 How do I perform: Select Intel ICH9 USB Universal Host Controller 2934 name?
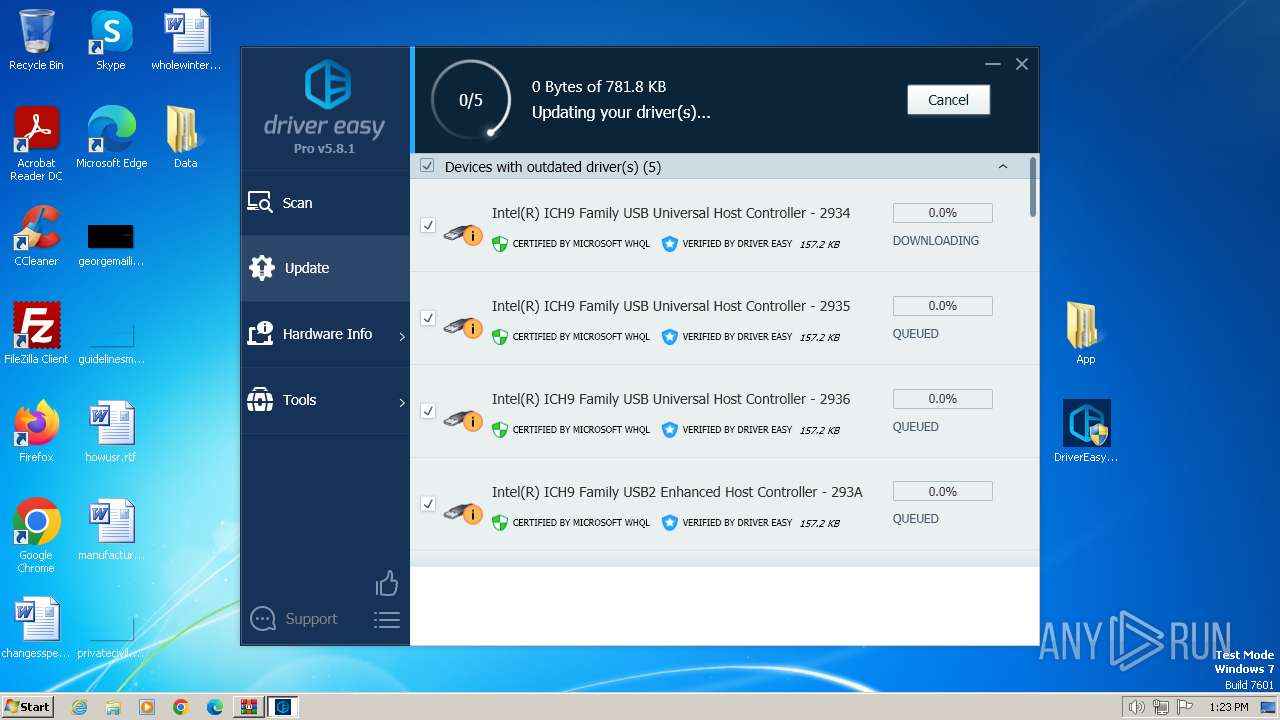pyautogui.click(x=671, y=213)
